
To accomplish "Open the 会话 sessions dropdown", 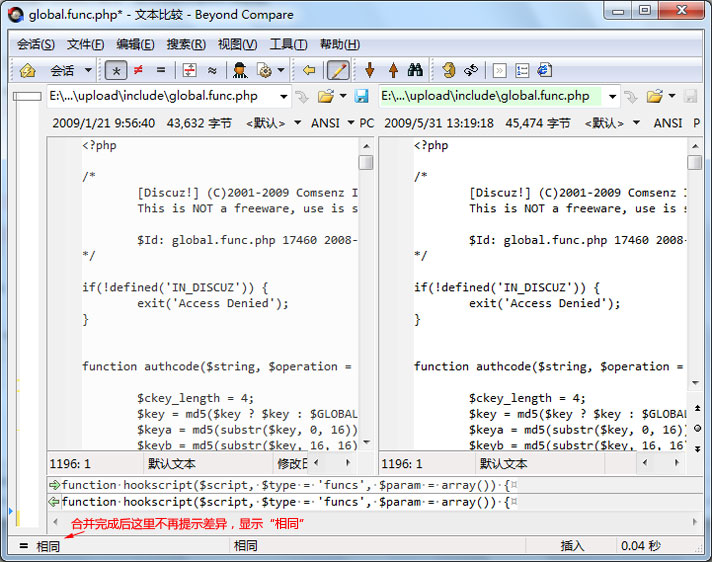I will pos(88,70).
